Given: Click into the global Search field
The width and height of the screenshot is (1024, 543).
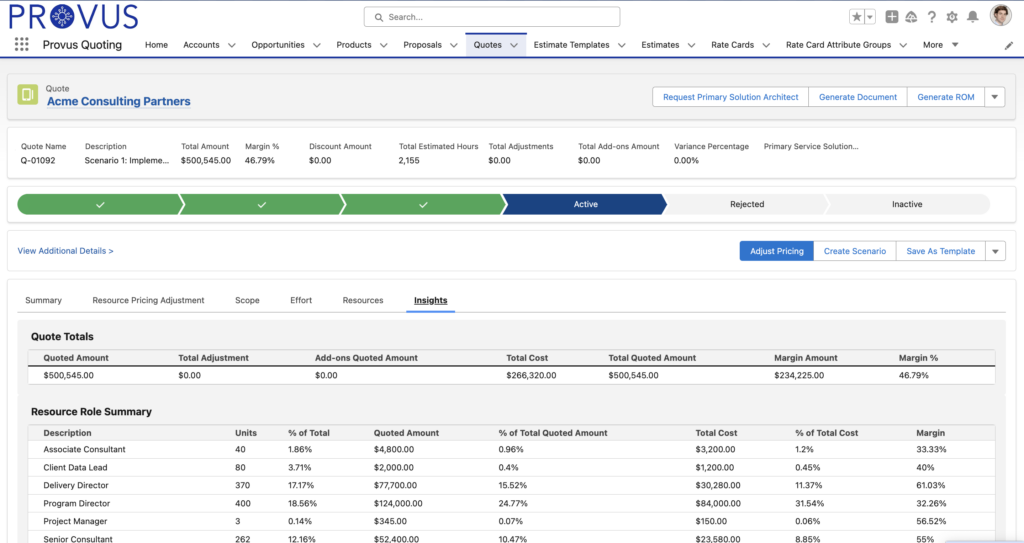Looking at the screenshot, I should [x=492, y=17].
